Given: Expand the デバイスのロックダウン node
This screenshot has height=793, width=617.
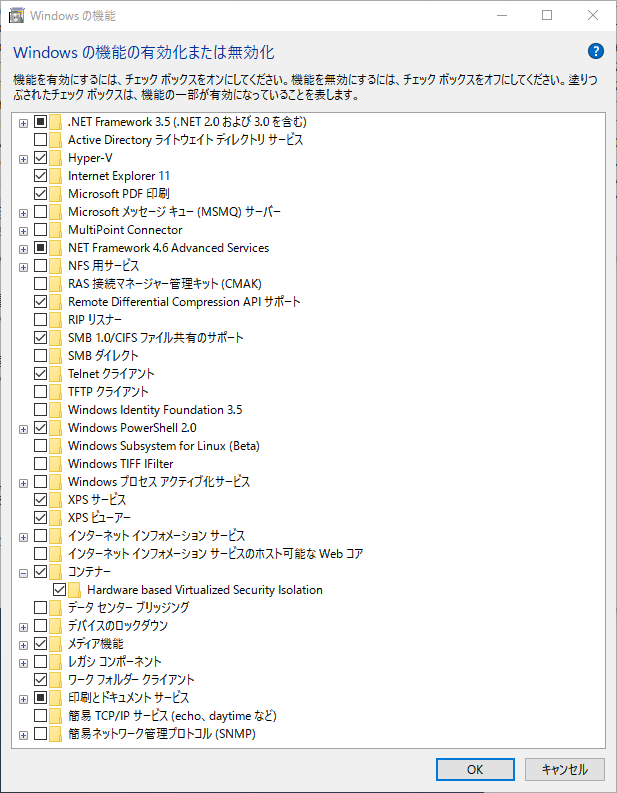Looking at the screenshot, I should tap(23, 628).
